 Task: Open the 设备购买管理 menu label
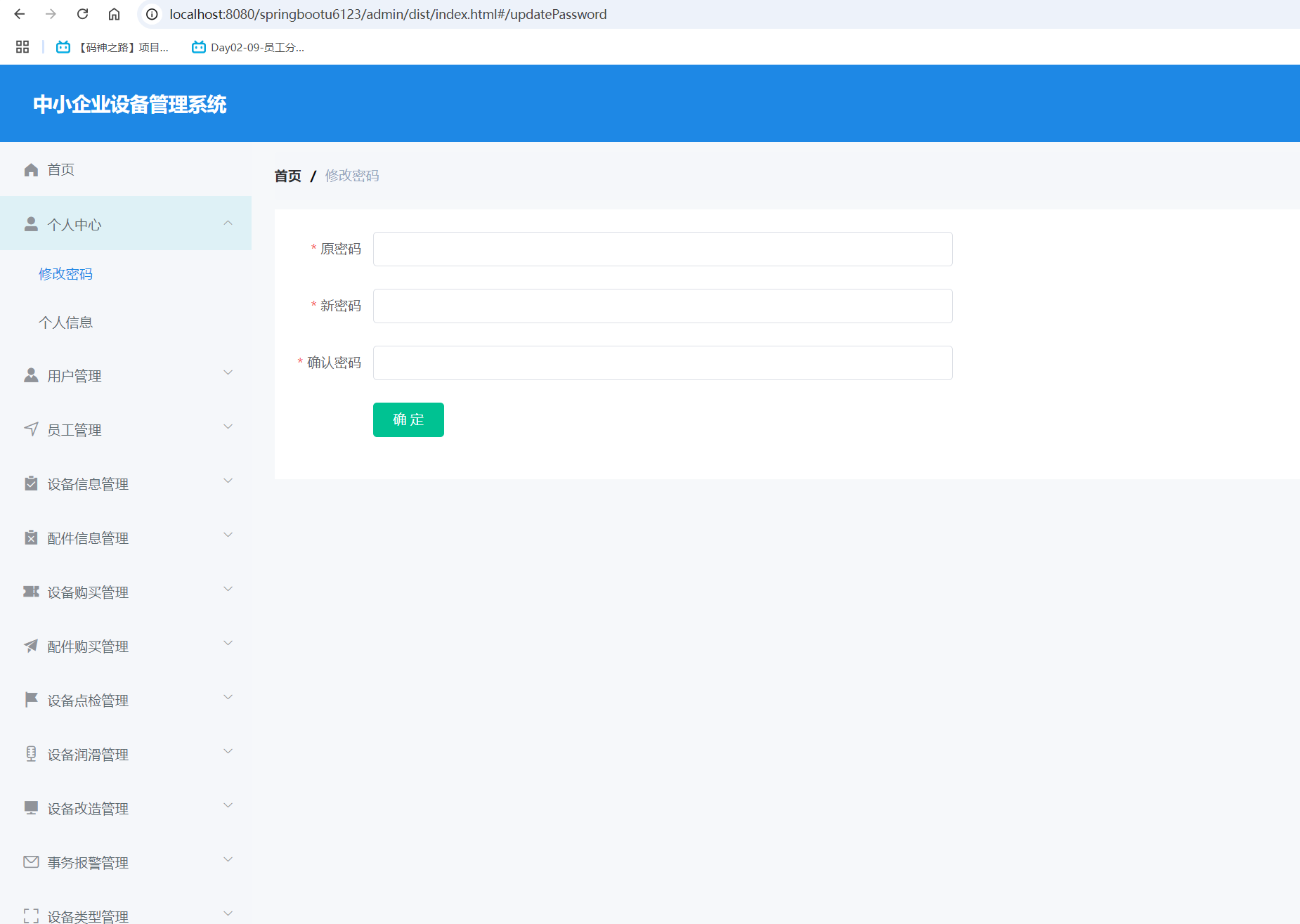pos(88,592)
